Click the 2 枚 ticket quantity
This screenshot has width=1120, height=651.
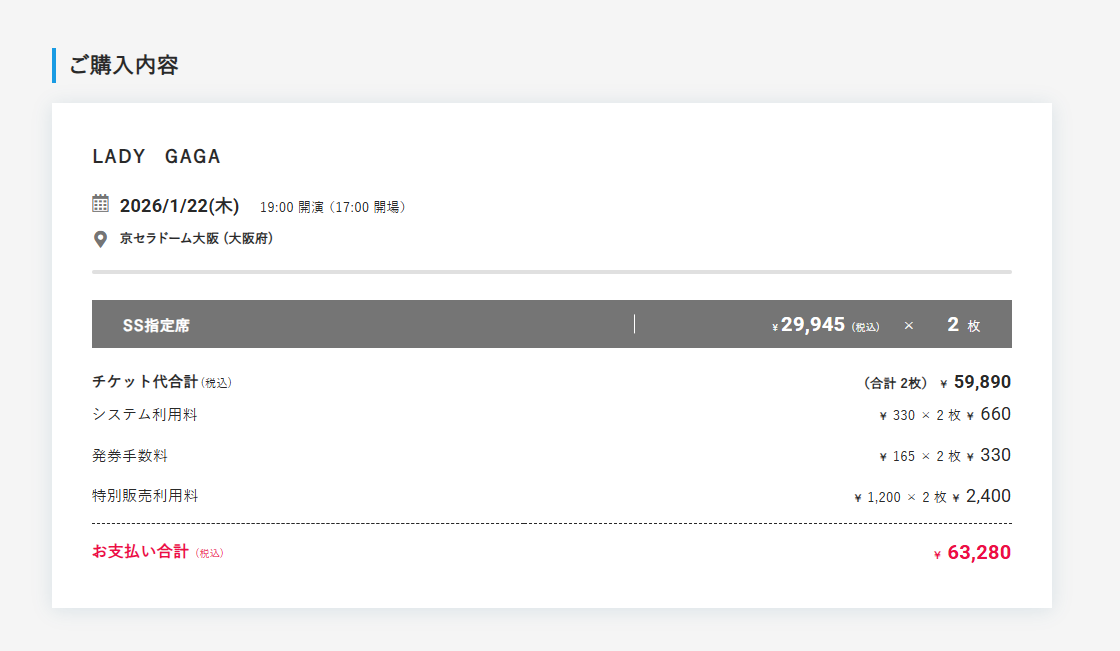pyautogui.click(x=964, y=325)
